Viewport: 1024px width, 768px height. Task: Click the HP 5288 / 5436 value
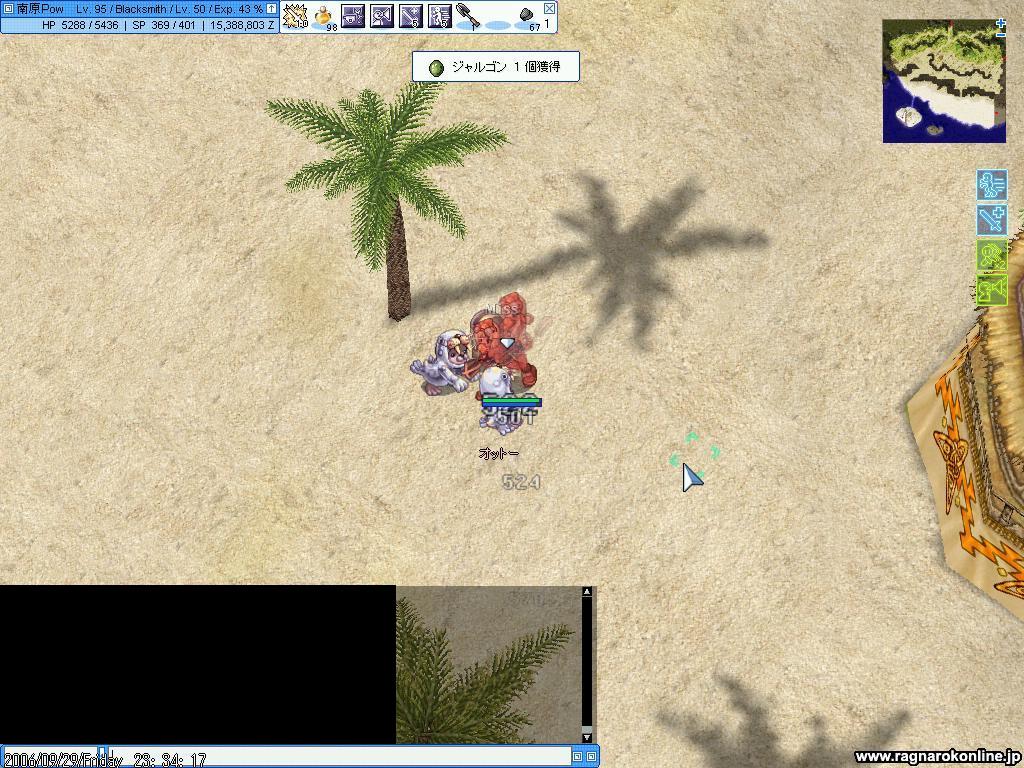click(80, 25)
